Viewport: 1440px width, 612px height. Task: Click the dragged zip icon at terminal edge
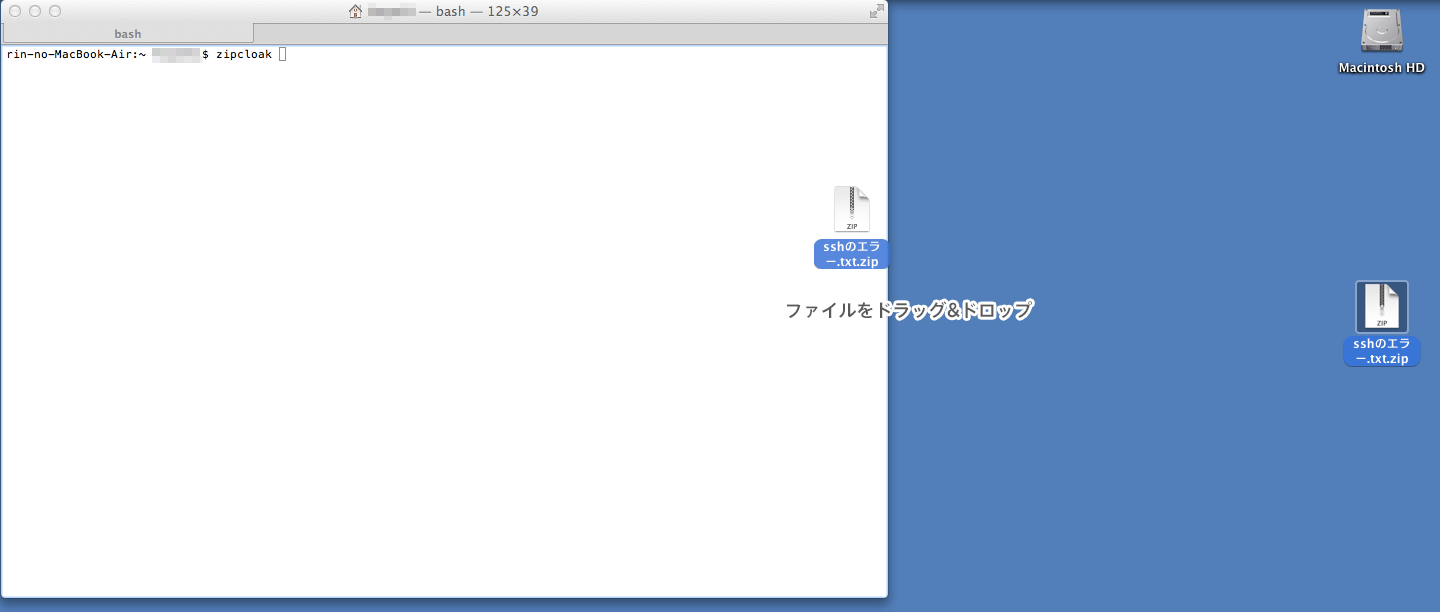[x=851, y=210]
